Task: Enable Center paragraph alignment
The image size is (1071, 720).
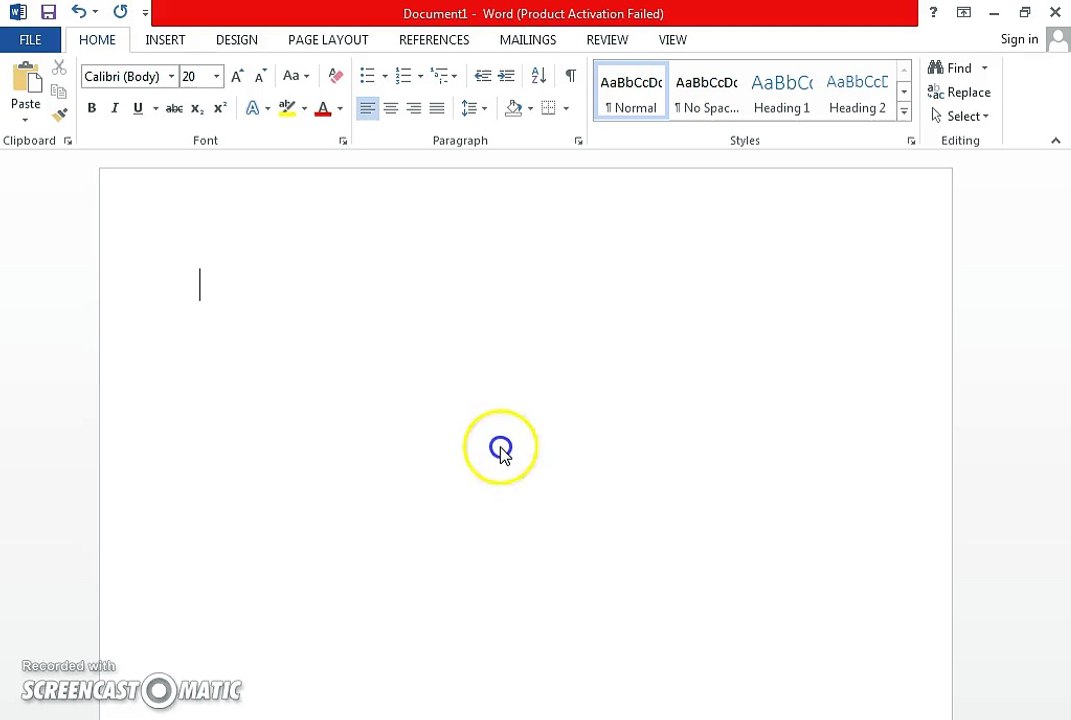Action: click(x=390, y=108)
